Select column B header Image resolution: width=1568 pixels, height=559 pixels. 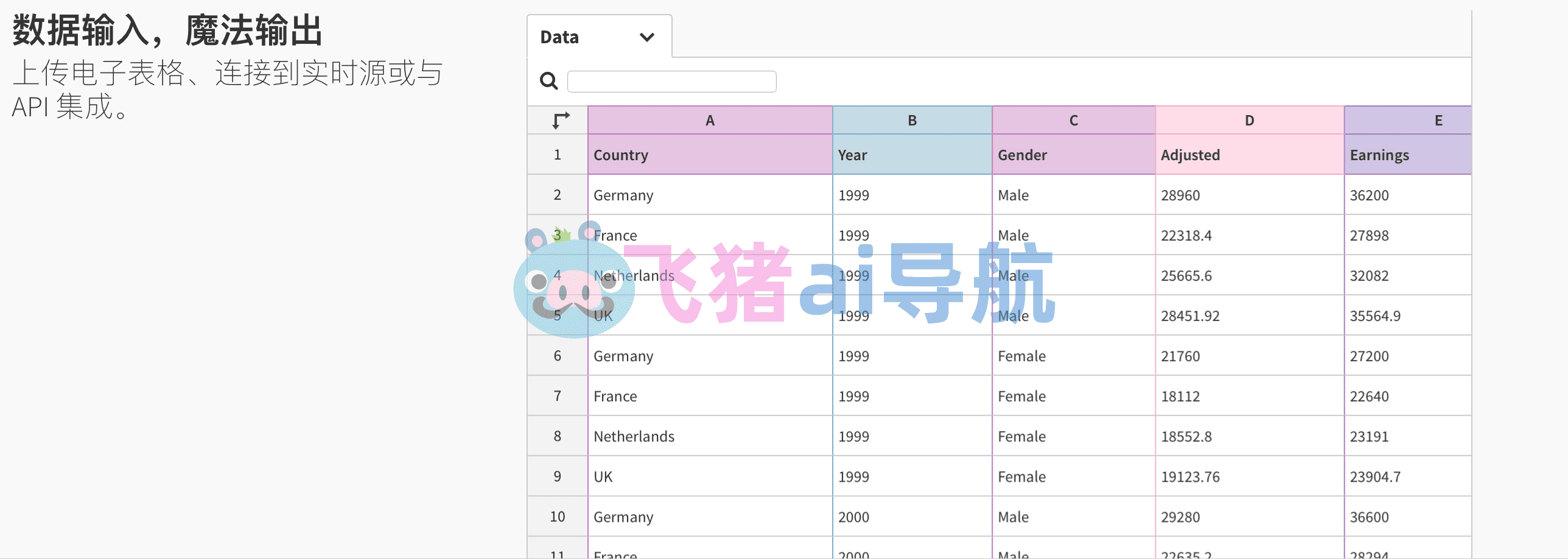click(912, 120)
